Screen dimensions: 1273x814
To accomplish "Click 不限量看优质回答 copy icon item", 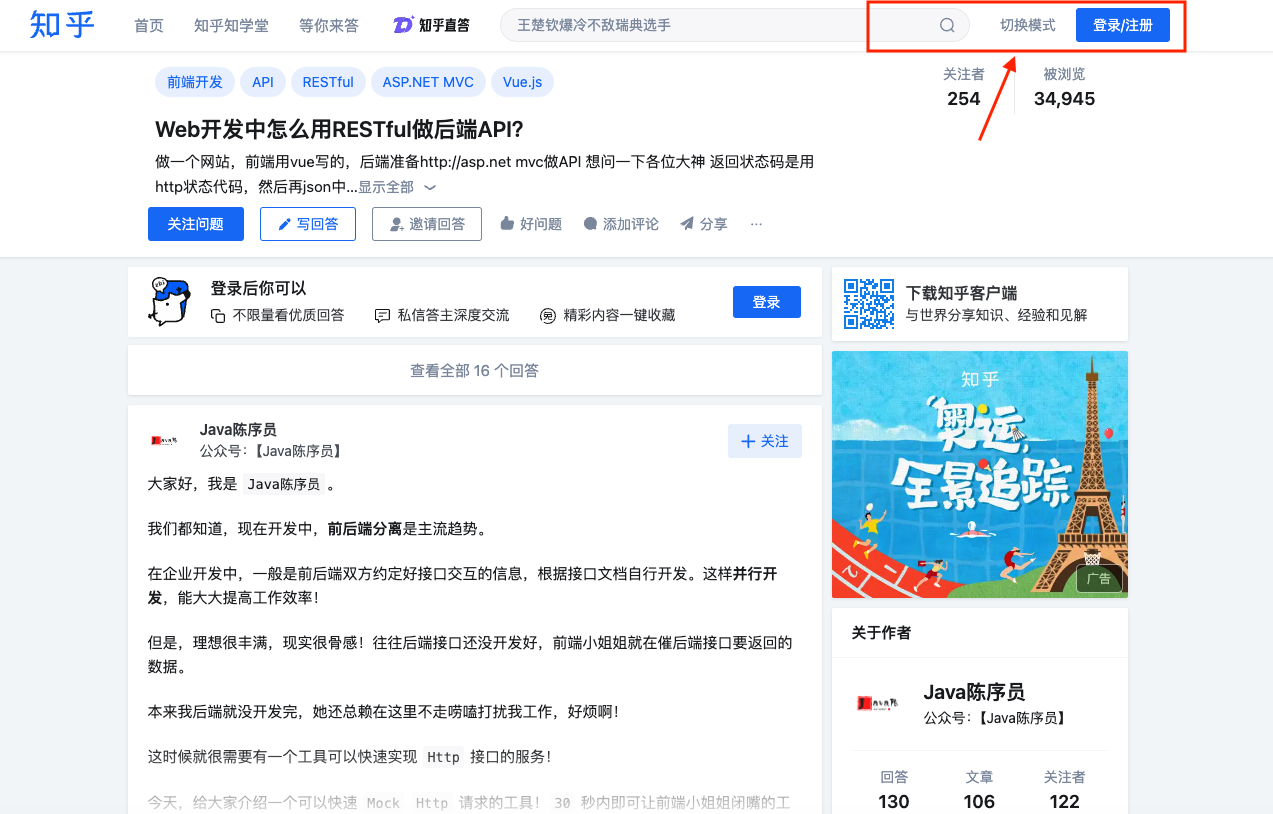I will coord(277,315).
